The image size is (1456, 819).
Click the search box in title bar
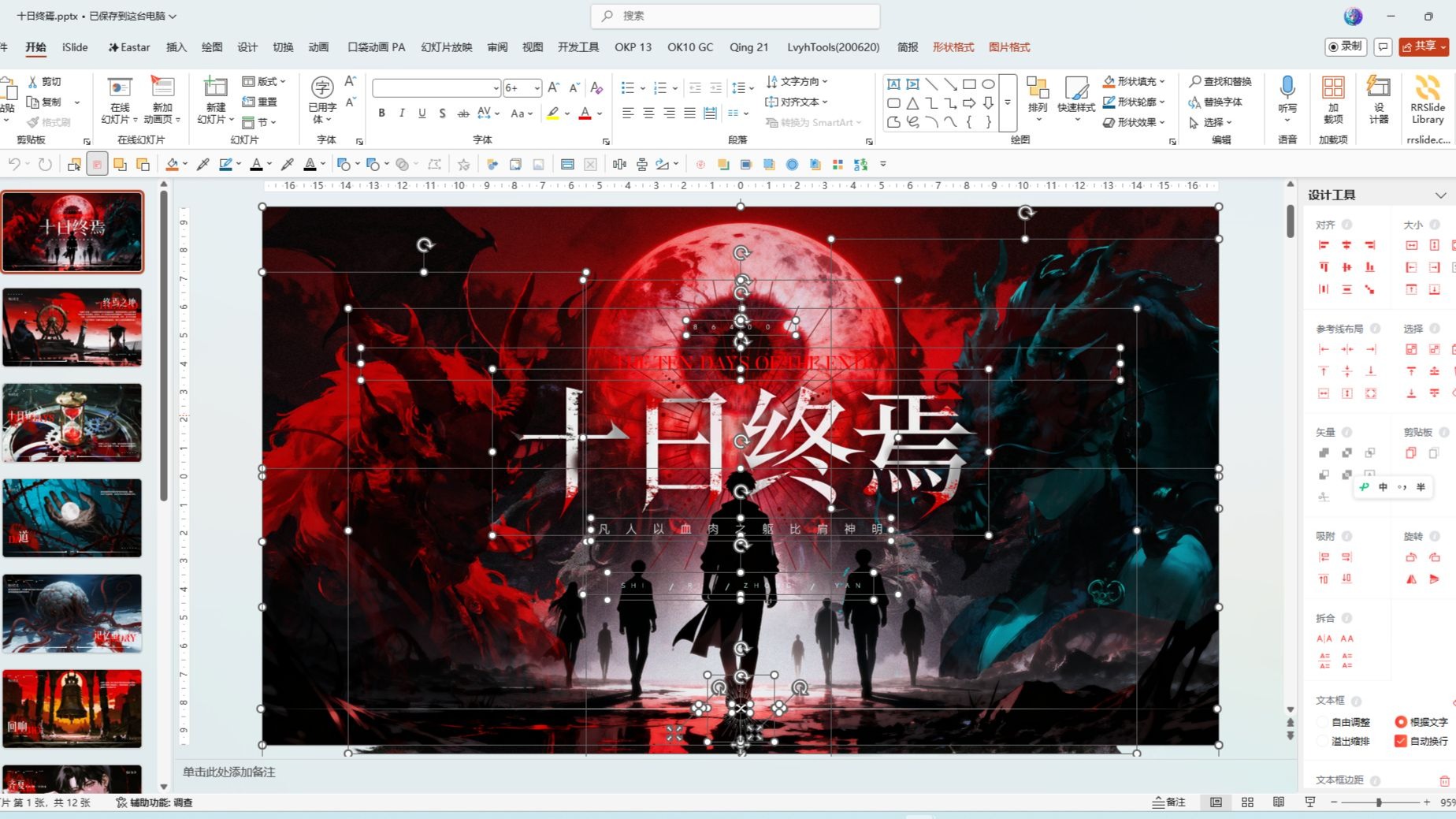pos(735,16)
